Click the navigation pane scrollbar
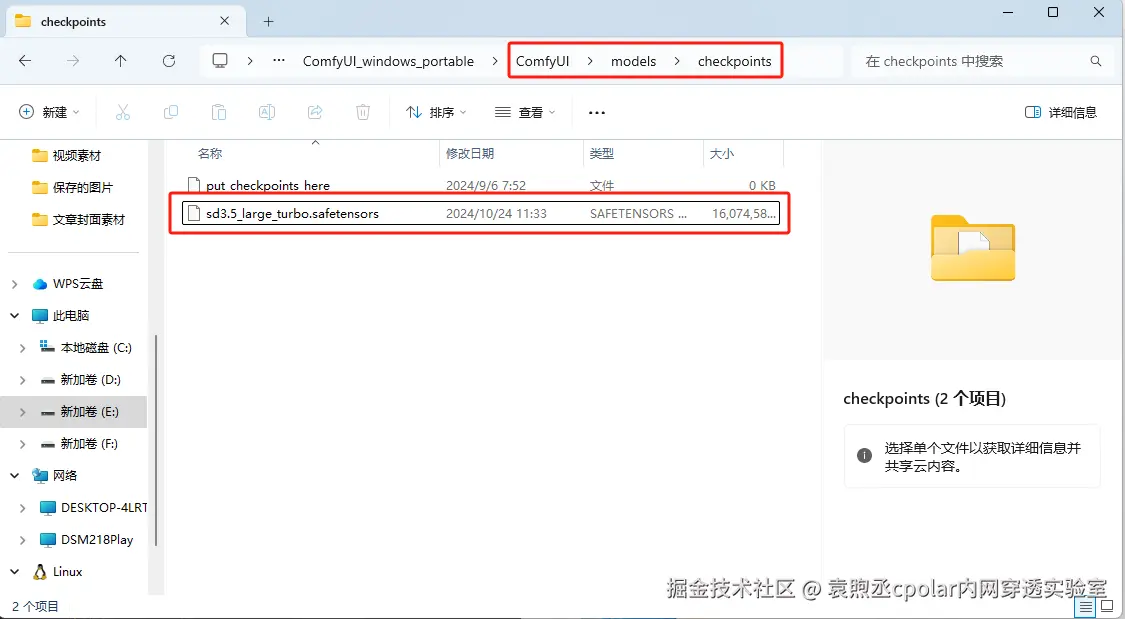The image size is (1125, 619). (x=156, y=441)
